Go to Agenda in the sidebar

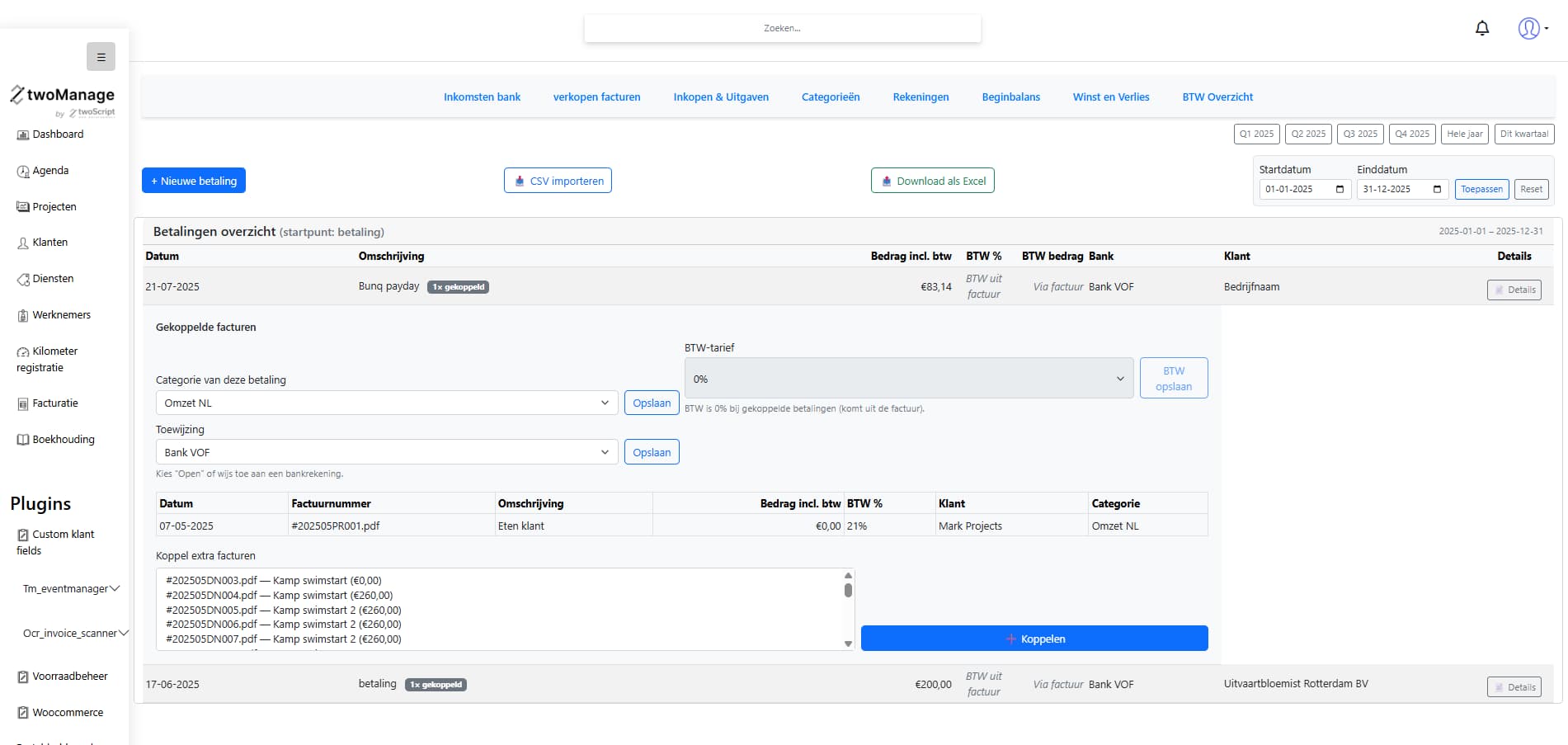click(49, 171)
